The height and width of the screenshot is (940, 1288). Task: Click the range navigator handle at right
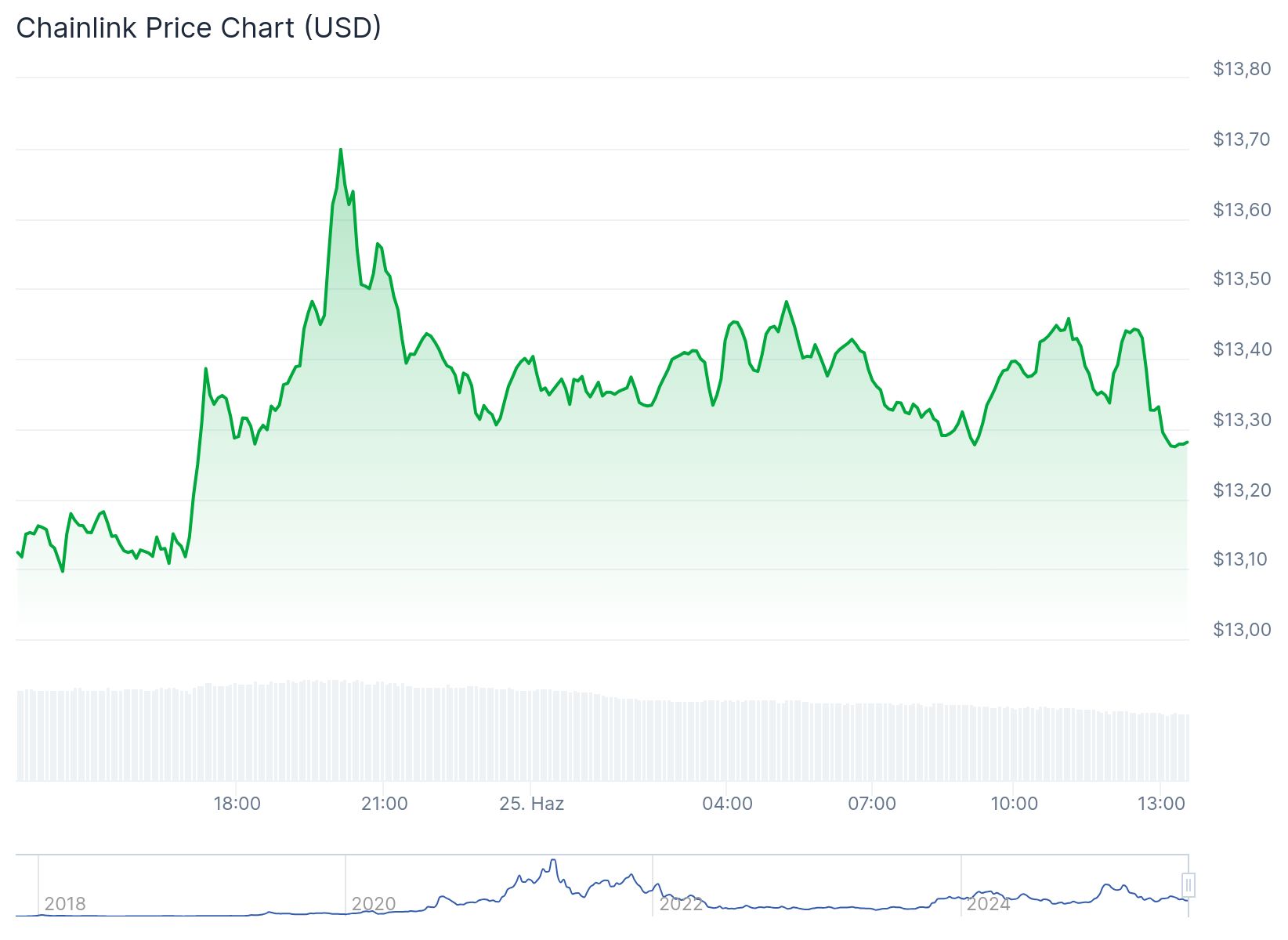(x=1189, y=885)
